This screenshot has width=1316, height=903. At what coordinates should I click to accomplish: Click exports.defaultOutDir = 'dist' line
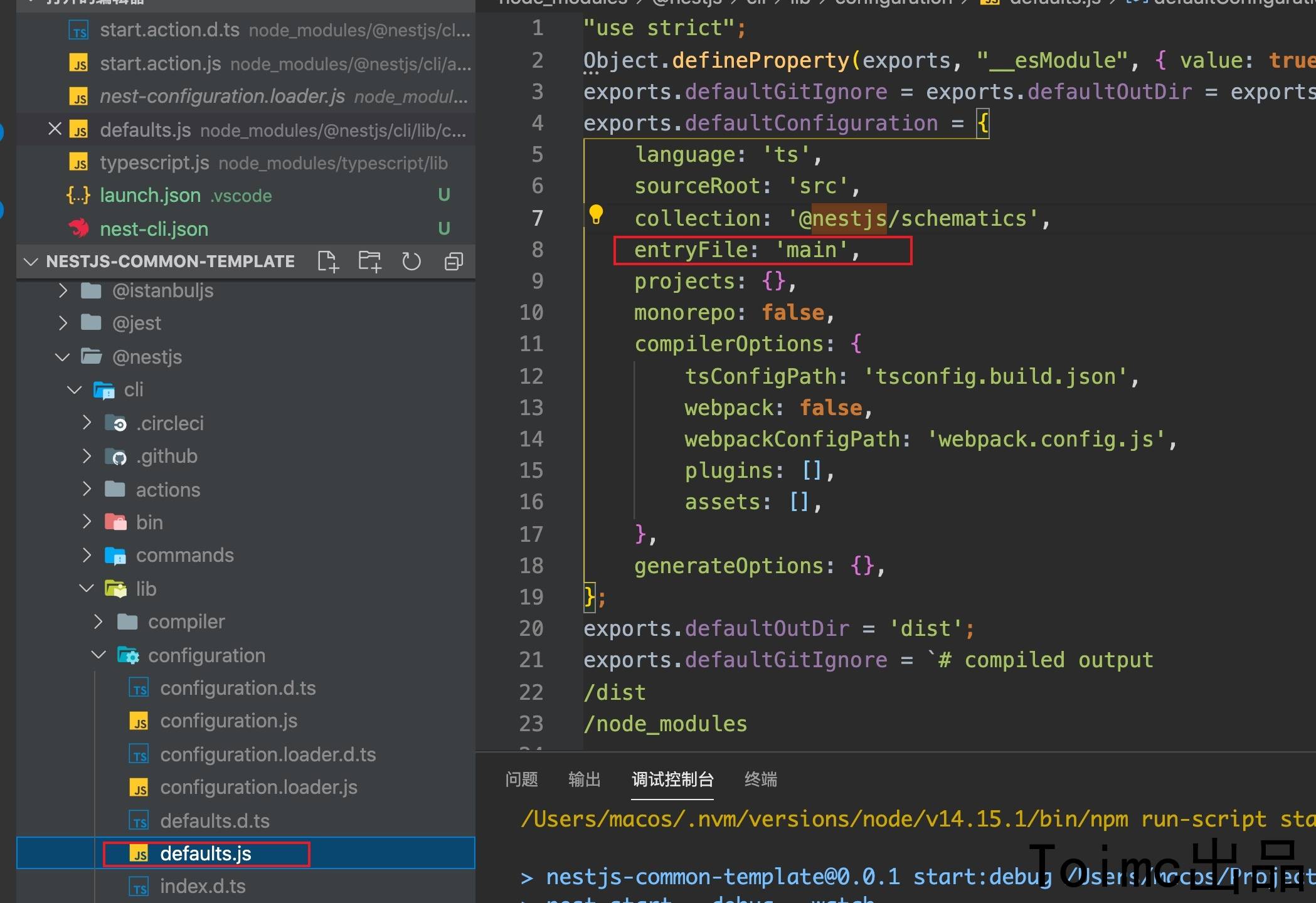click(x=779, y=628)
